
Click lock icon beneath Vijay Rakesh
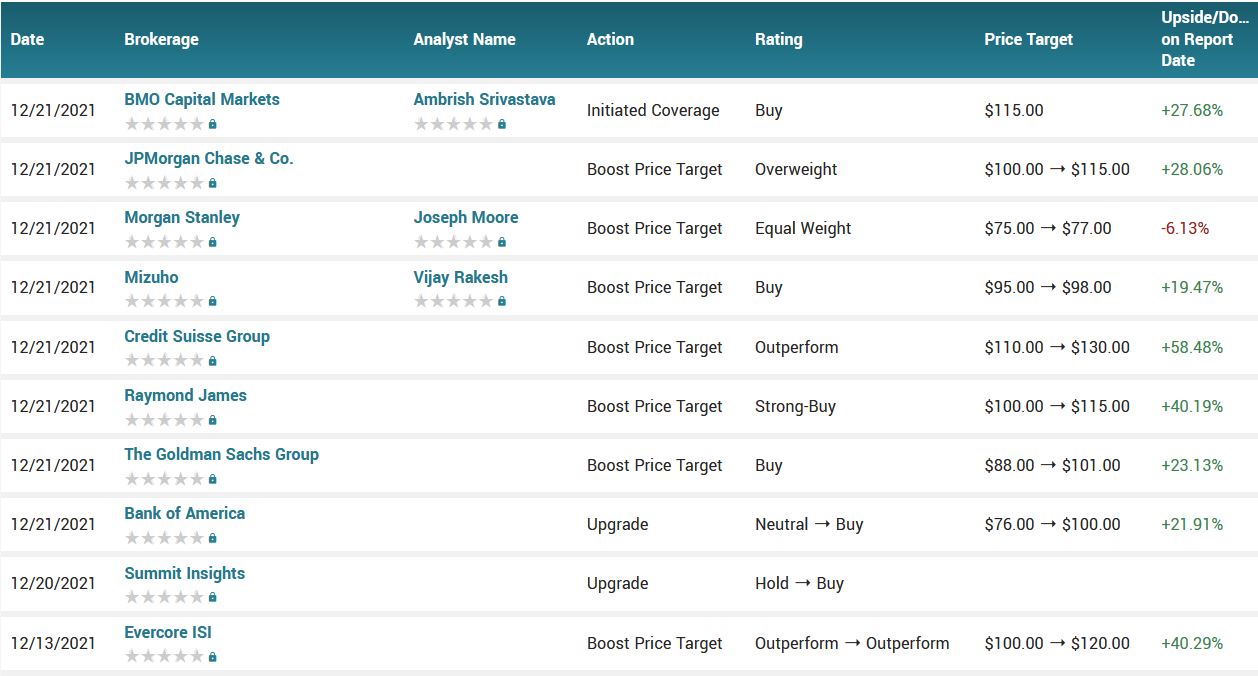coord(502,301)
